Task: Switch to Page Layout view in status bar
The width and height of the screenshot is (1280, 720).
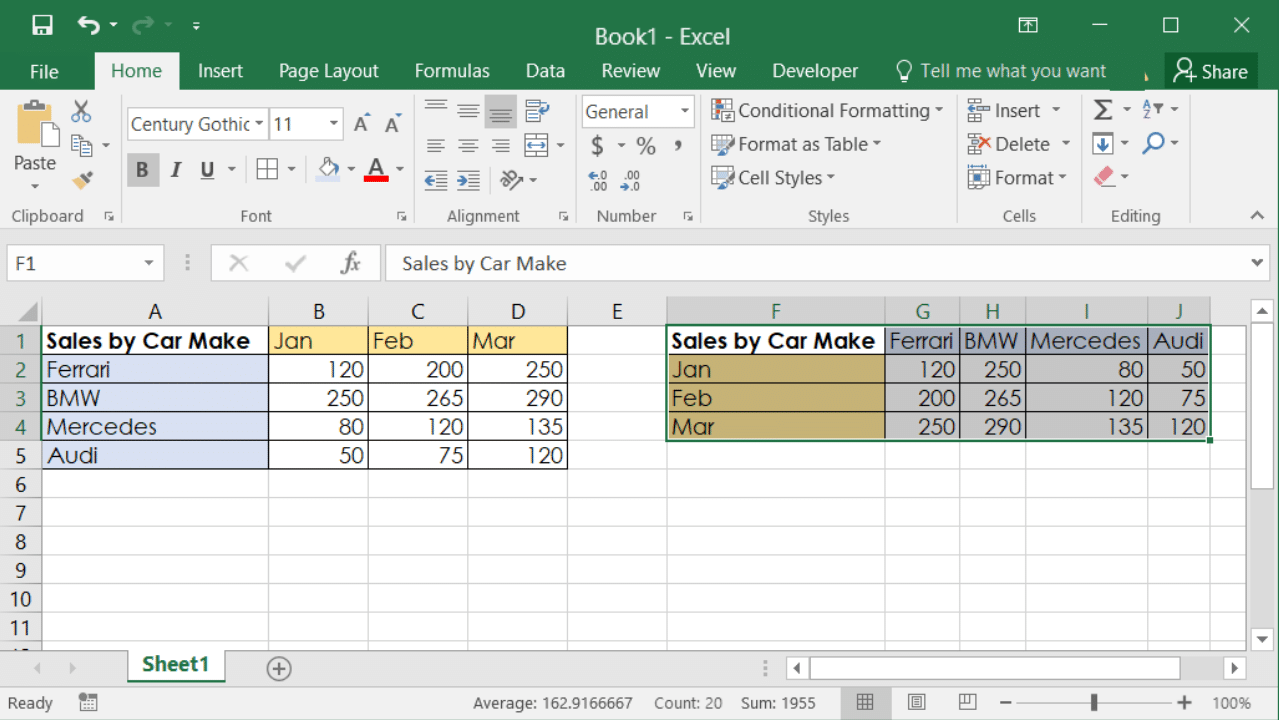Action: [x=917, y=703]
